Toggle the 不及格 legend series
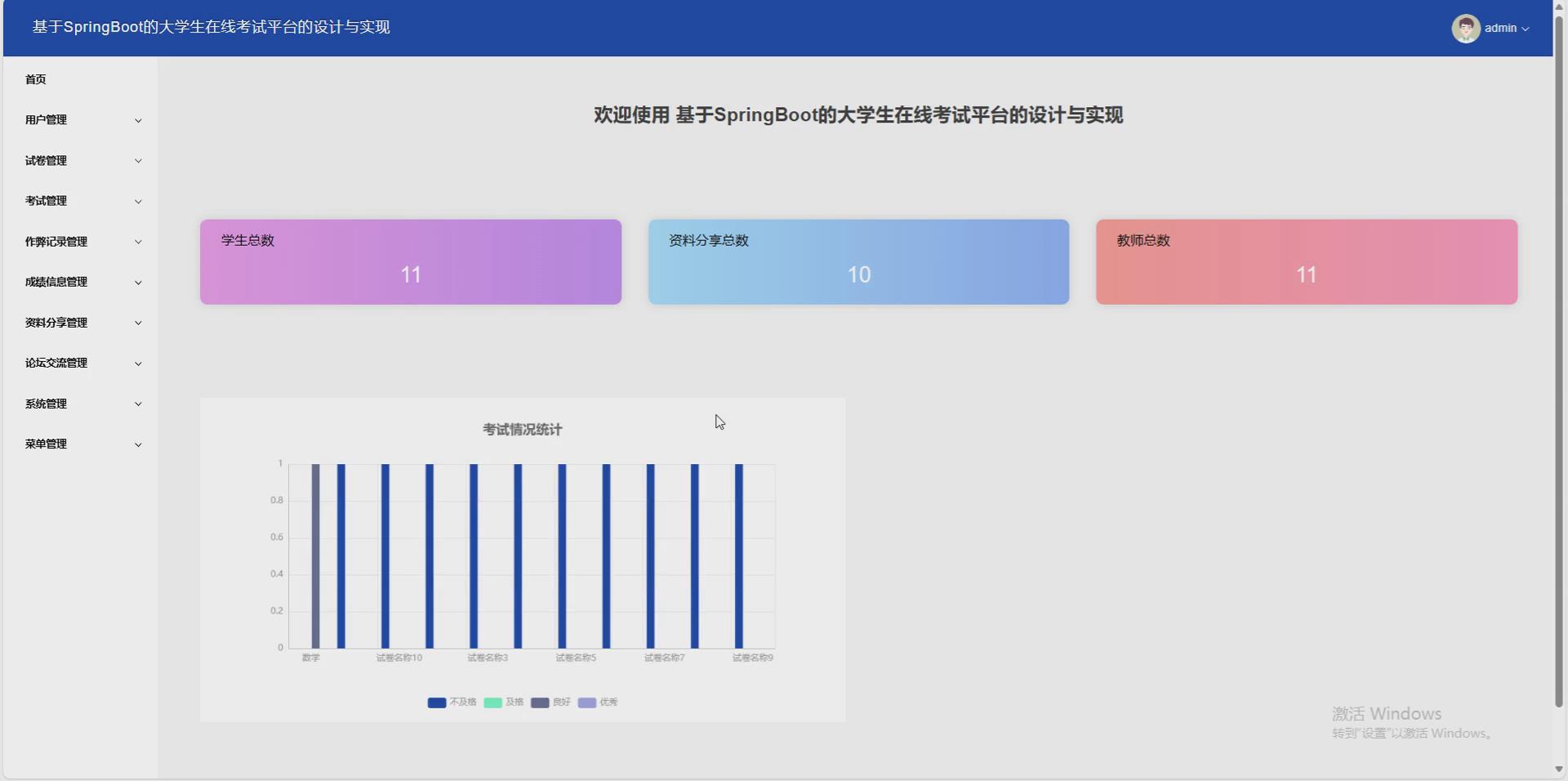This screenshot has height=781, width=1568. pos(452,703)
